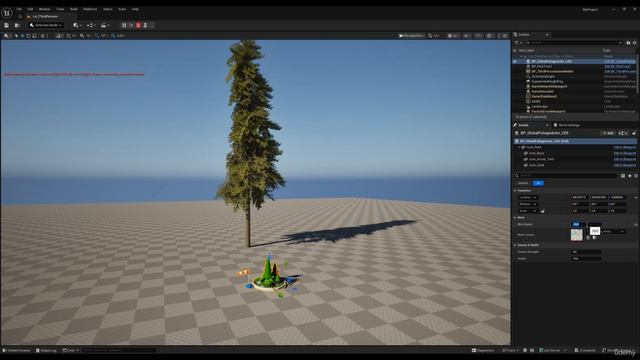Select BP_PineTree1 in the Outliner

pyautogui.click(x=542, y=67)
